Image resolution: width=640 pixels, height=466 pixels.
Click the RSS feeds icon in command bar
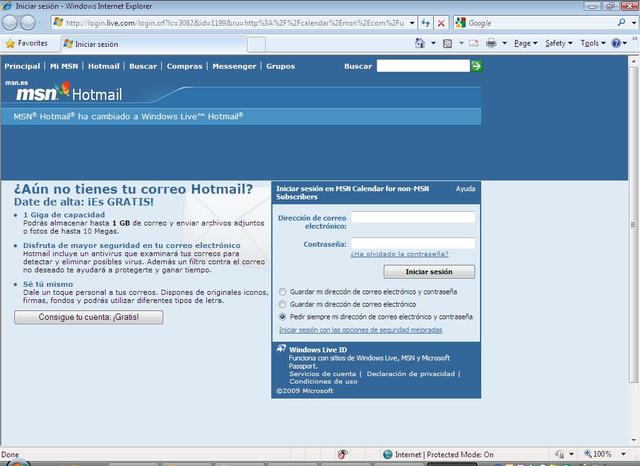click(x=447, y=43)
